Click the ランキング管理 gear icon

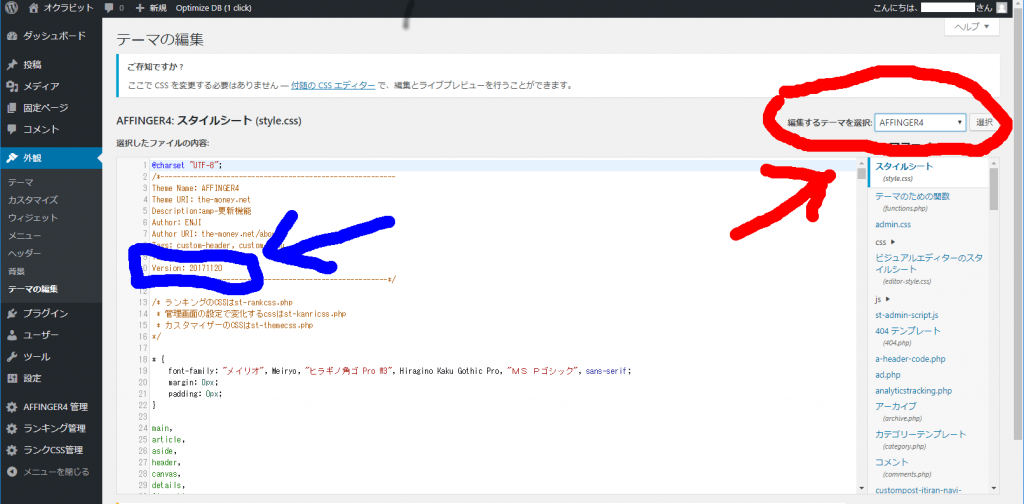click(x=12, y=429)
